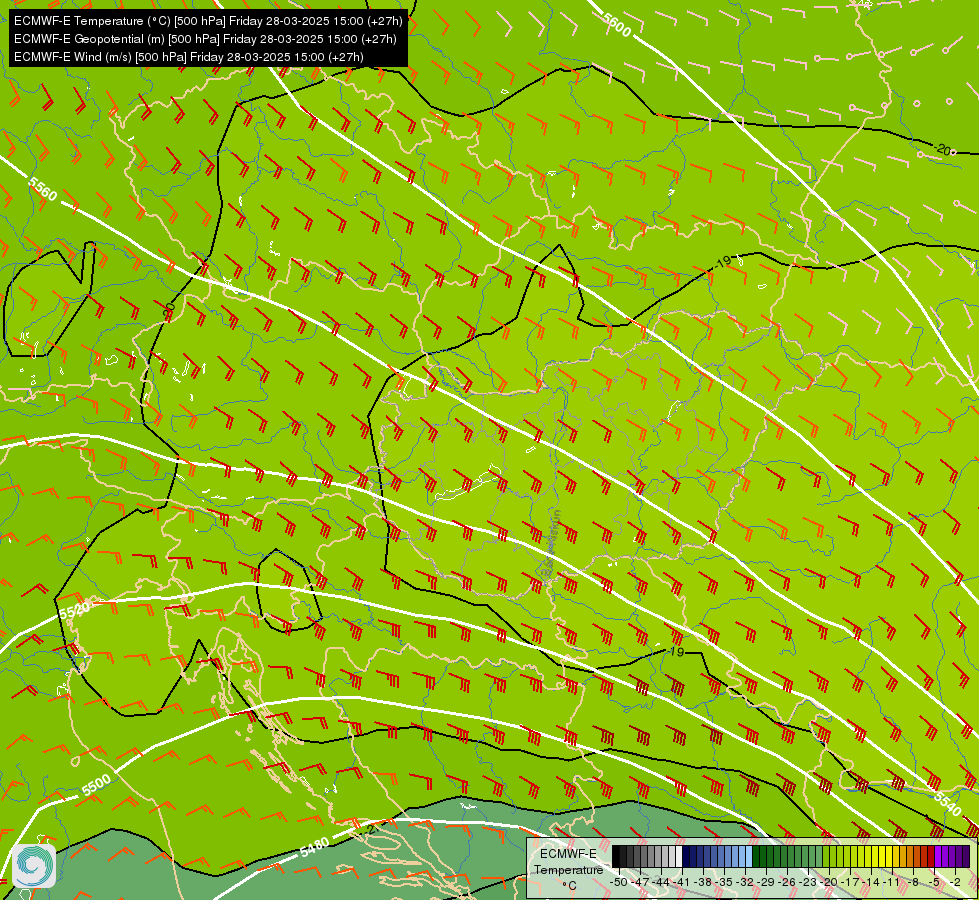The width and height of the screenshot is (979, 900).
Task: Click the -5 legend tick value
Action: 935,882
